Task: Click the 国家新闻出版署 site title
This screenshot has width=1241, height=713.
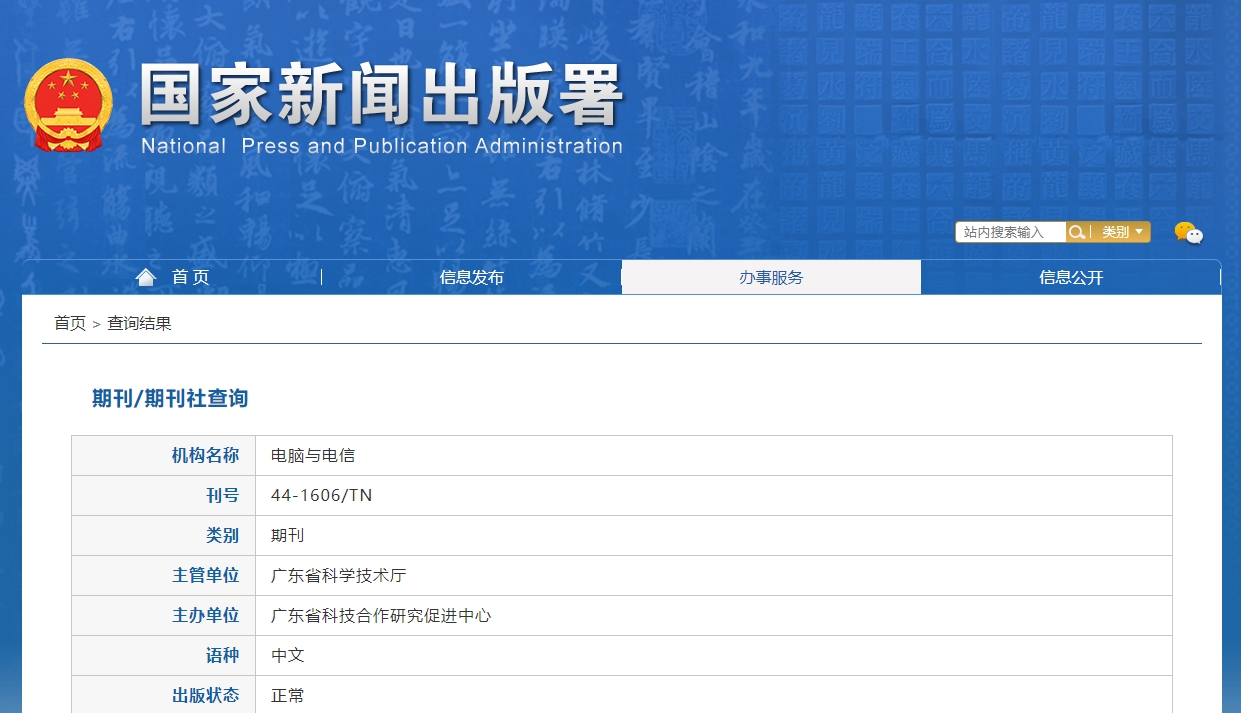Action: [382, 95]
